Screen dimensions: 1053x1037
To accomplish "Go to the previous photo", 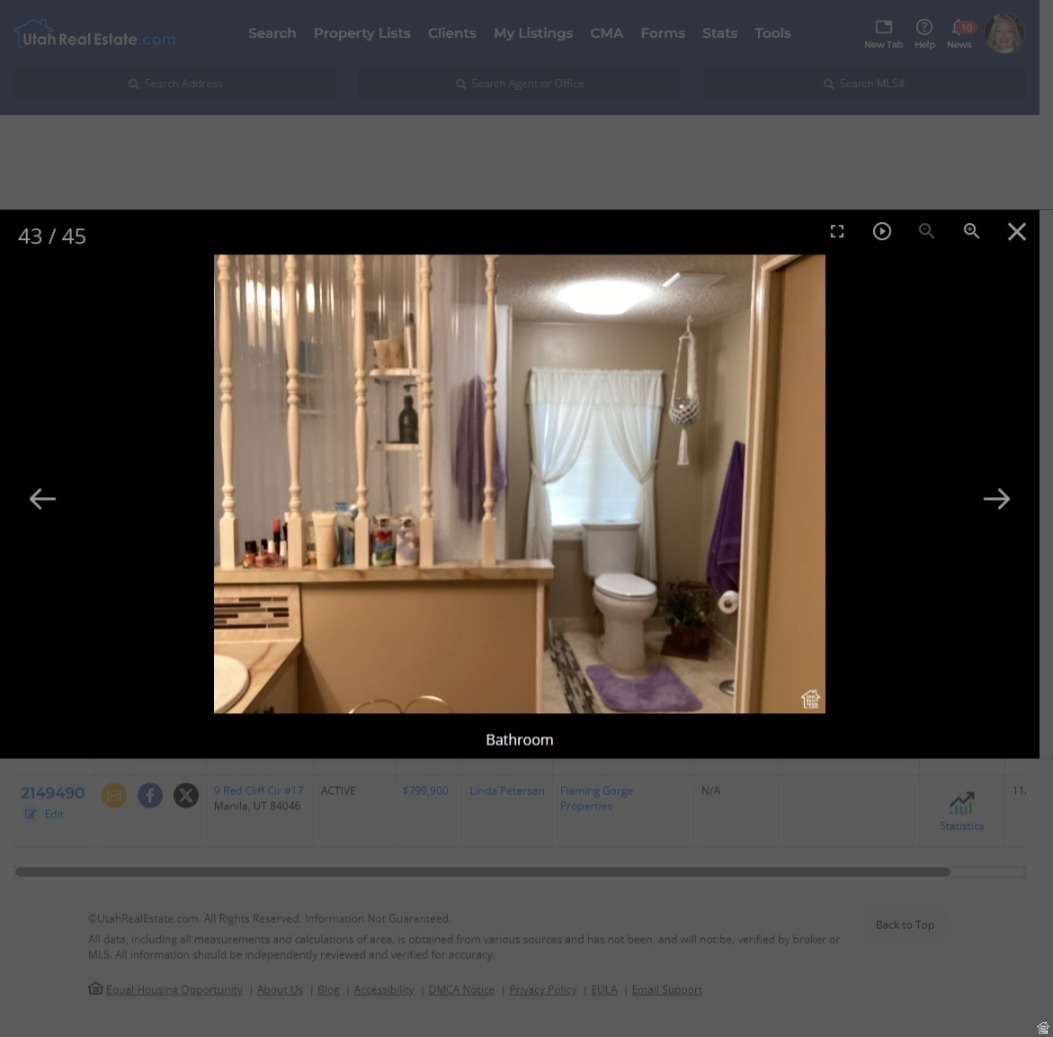I will [42, 498].
